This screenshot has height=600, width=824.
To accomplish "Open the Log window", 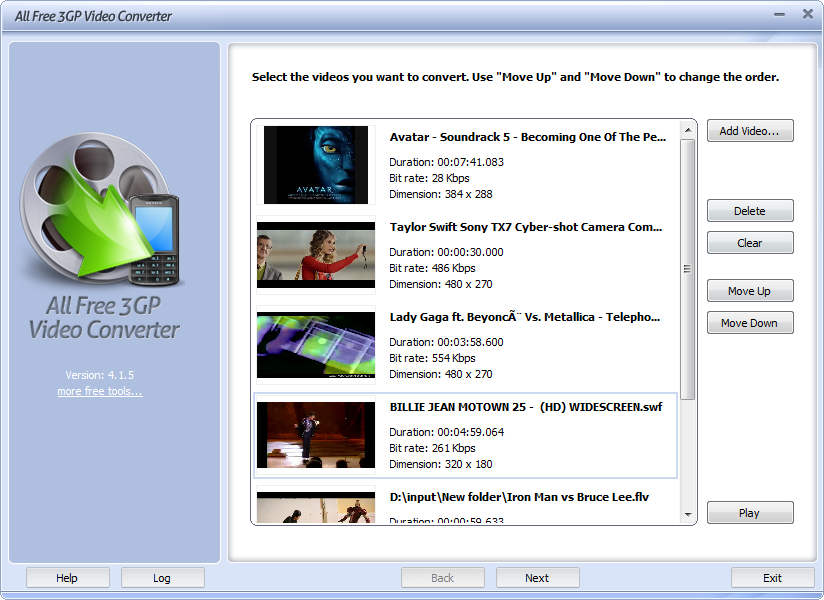I will [162, 578].
